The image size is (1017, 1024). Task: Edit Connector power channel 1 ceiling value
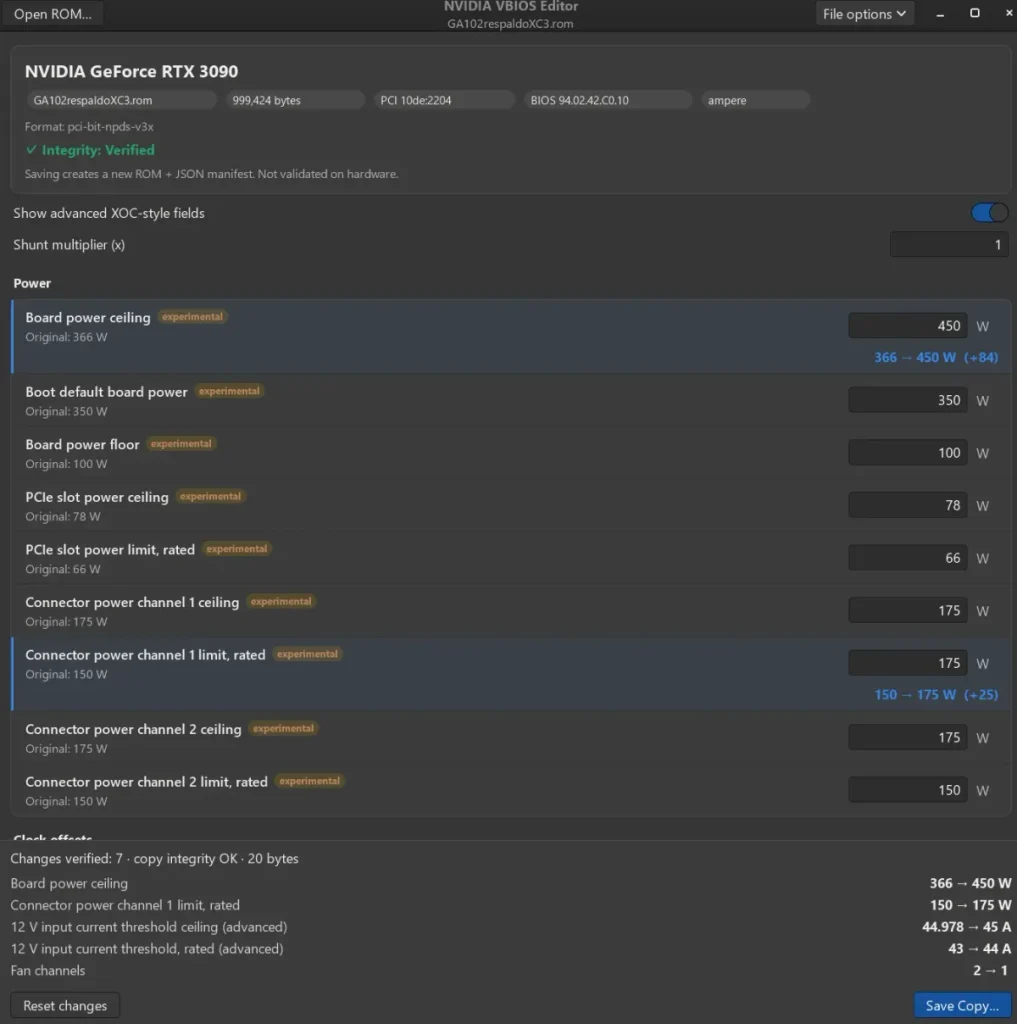[907, 611]
